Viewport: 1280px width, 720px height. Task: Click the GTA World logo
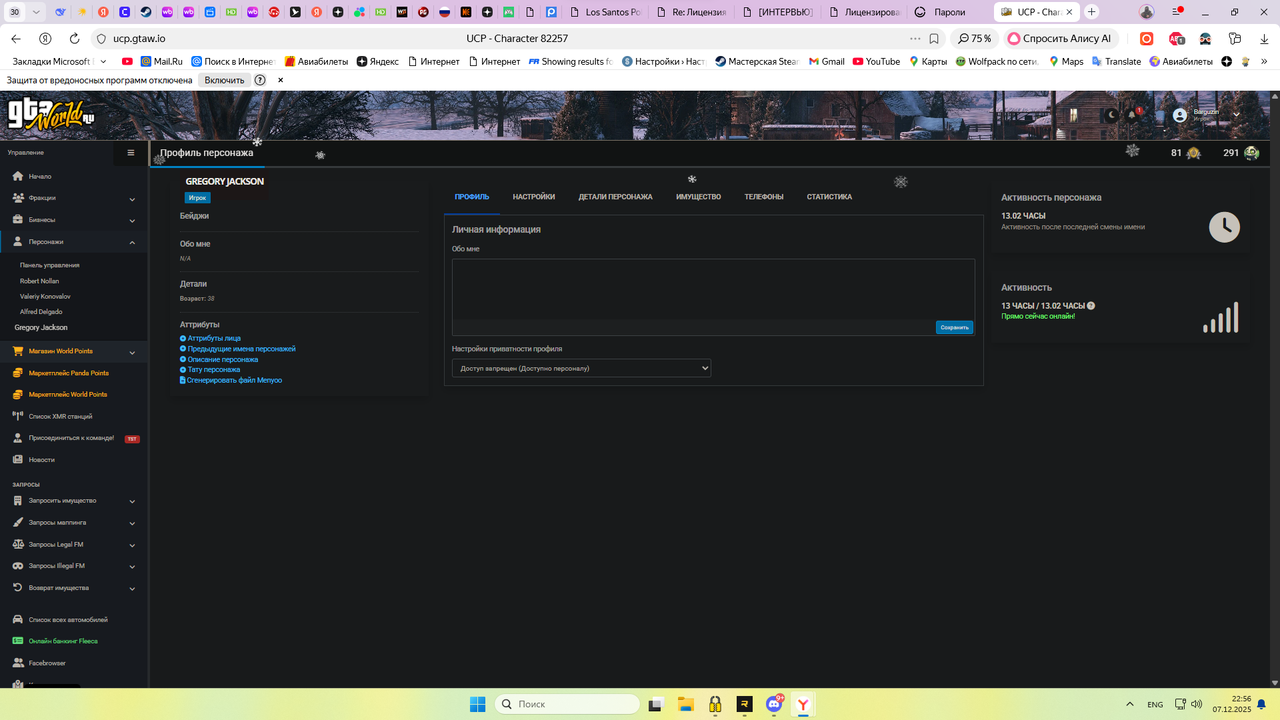[x=51, y=115]
